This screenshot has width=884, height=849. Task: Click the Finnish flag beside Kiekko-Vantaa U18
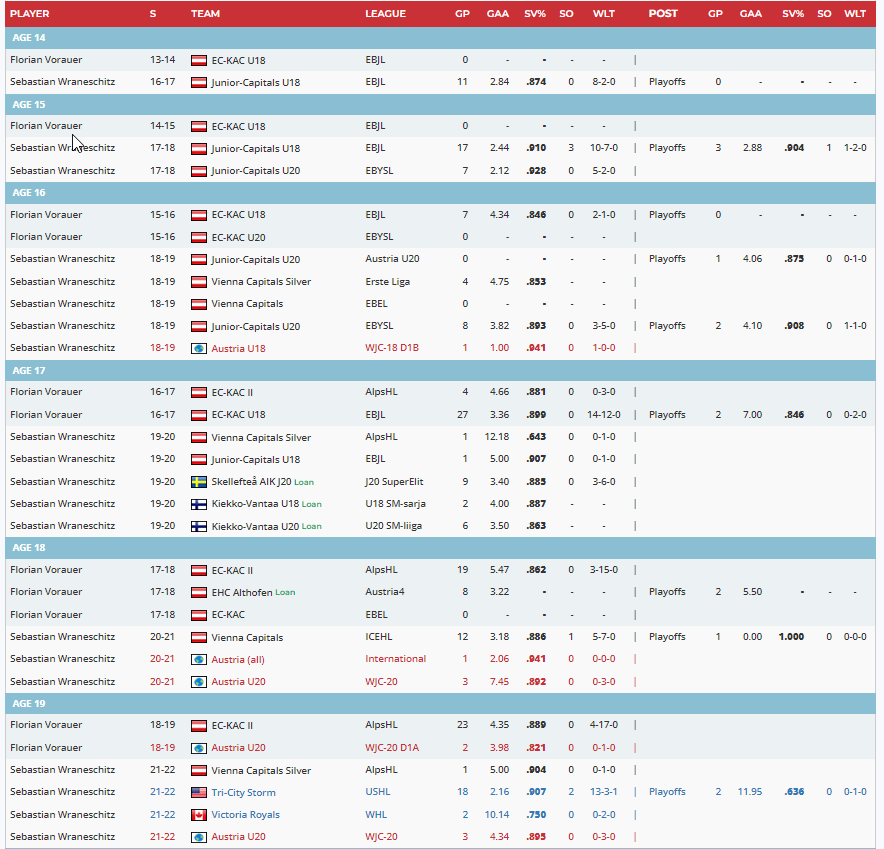click(198, 504)
